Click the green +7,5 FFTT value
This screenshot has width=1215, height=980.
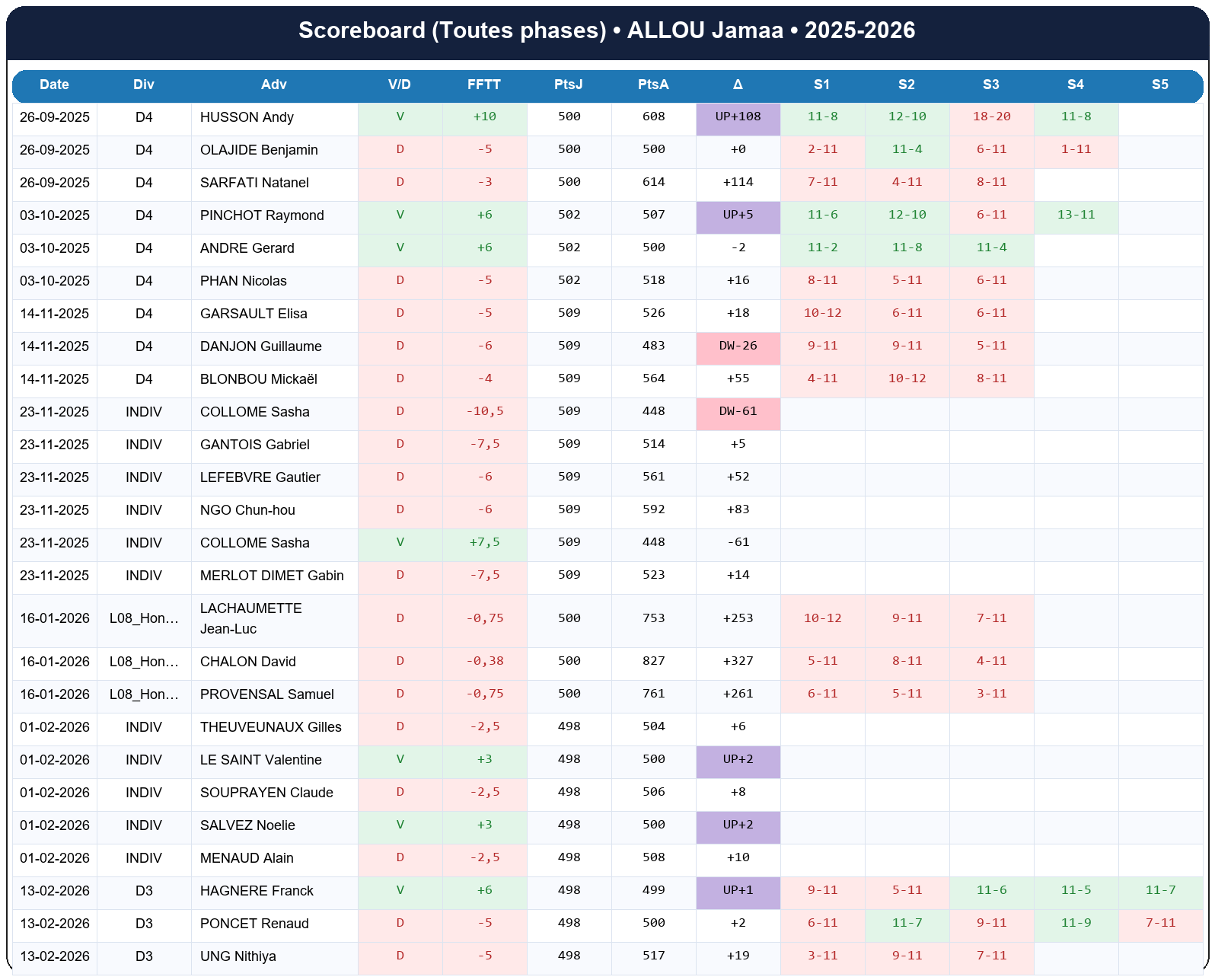[484, 543]
